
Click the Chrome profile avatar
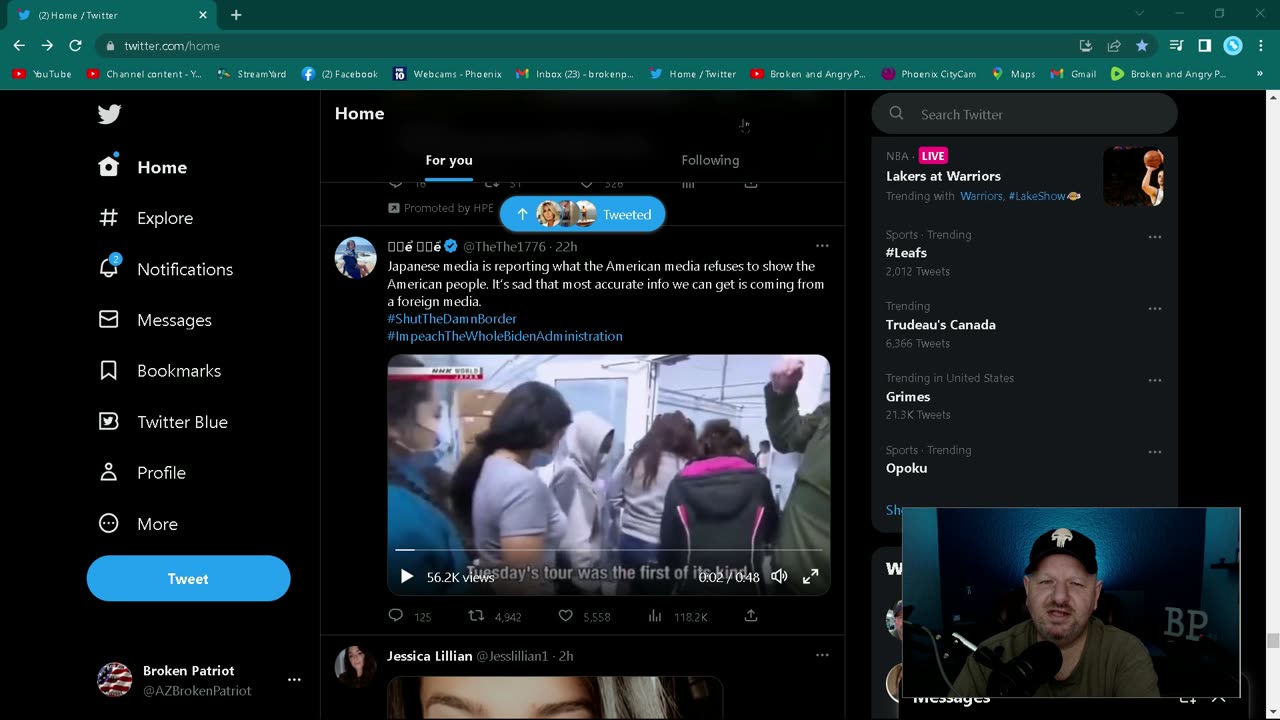pos(1233,45)
